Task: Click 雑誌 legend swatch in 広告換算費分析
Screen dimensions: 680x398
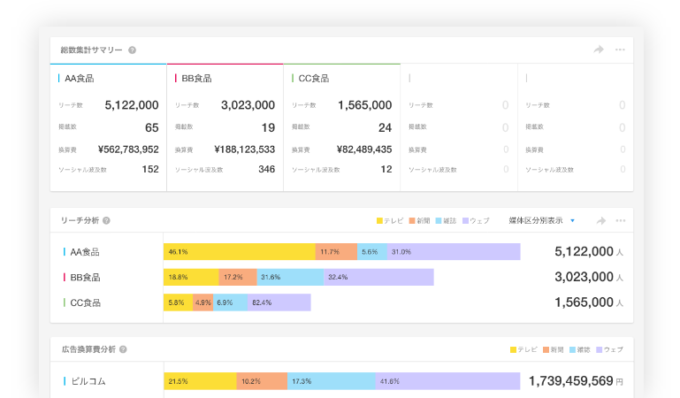Action: click(x=572, y=350)
